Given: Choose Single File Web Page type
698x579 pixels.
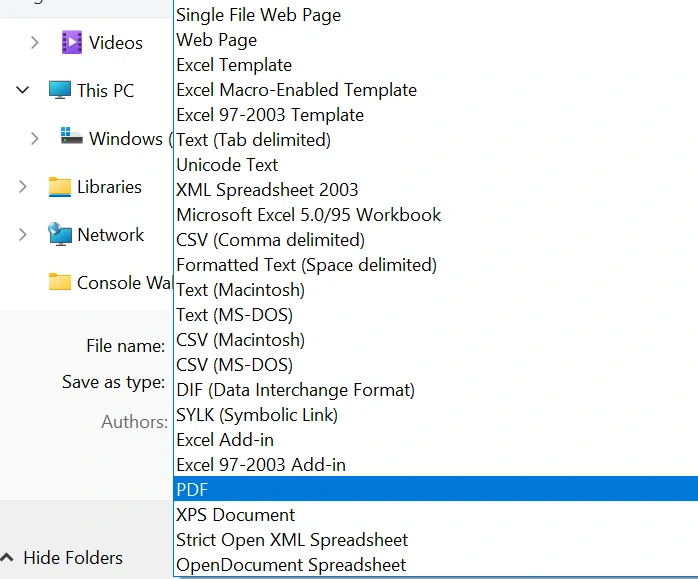Looking at the screenshot, I should point(436,15).
